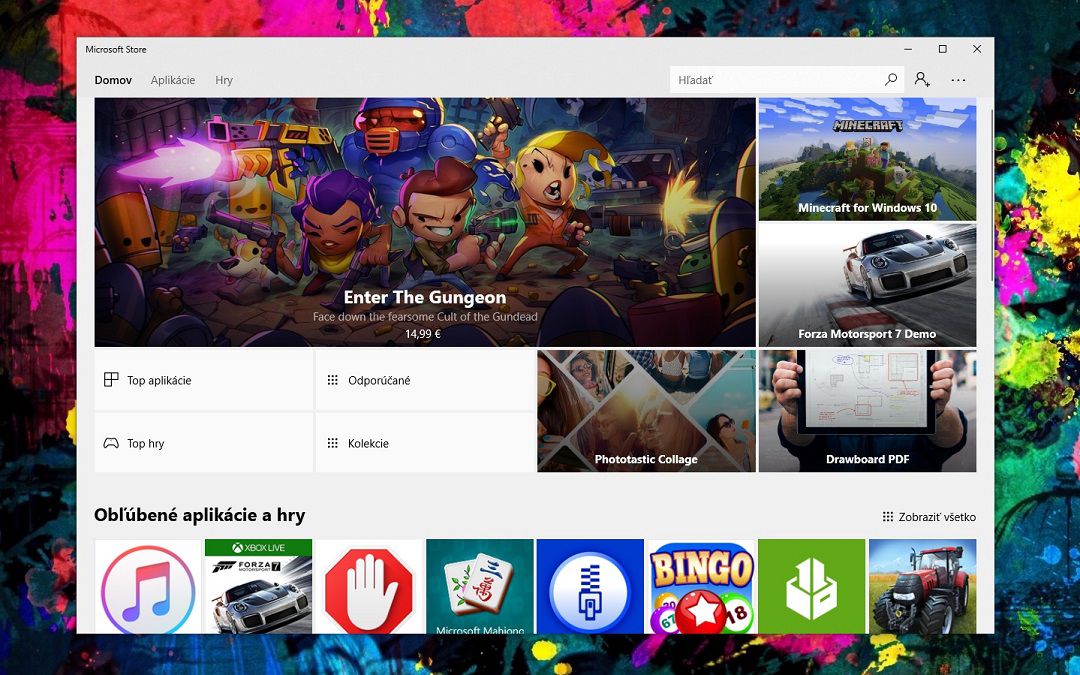Click the Obľúbené aplikácie a hry heading
The width and height of the screenshot is (1080, 675).
199,515
